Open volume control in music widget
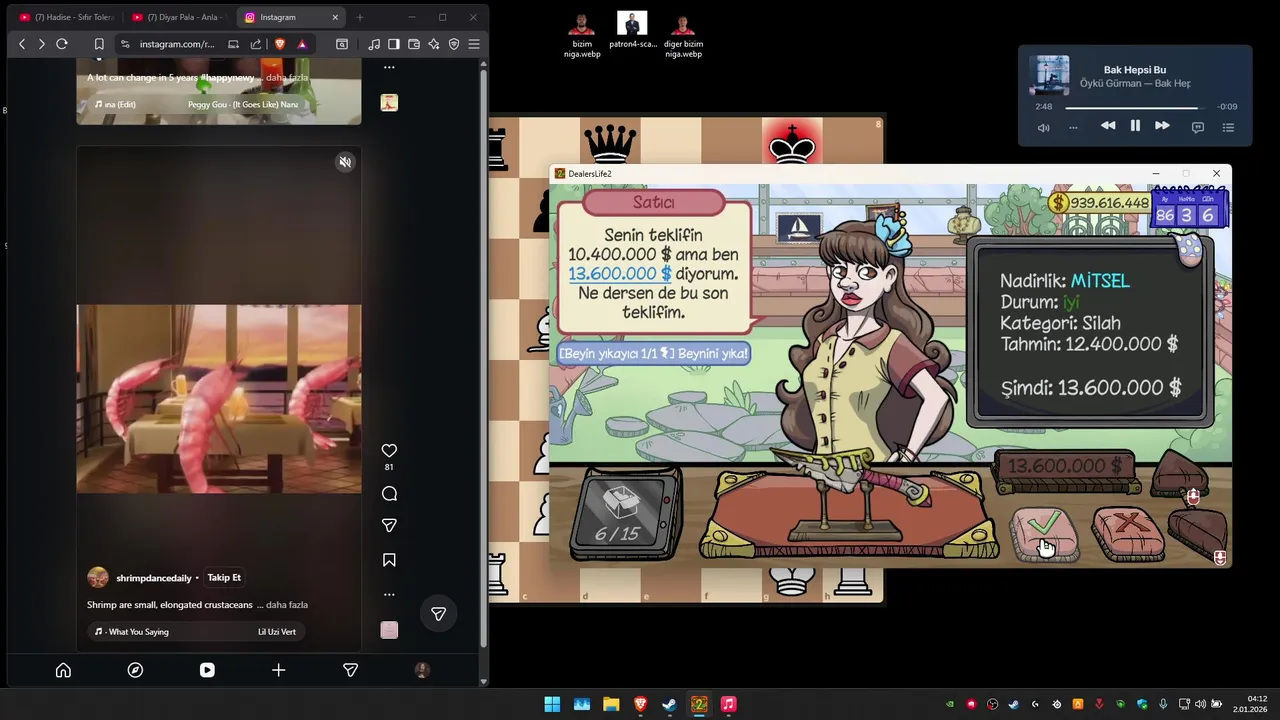 (1044, 127)
